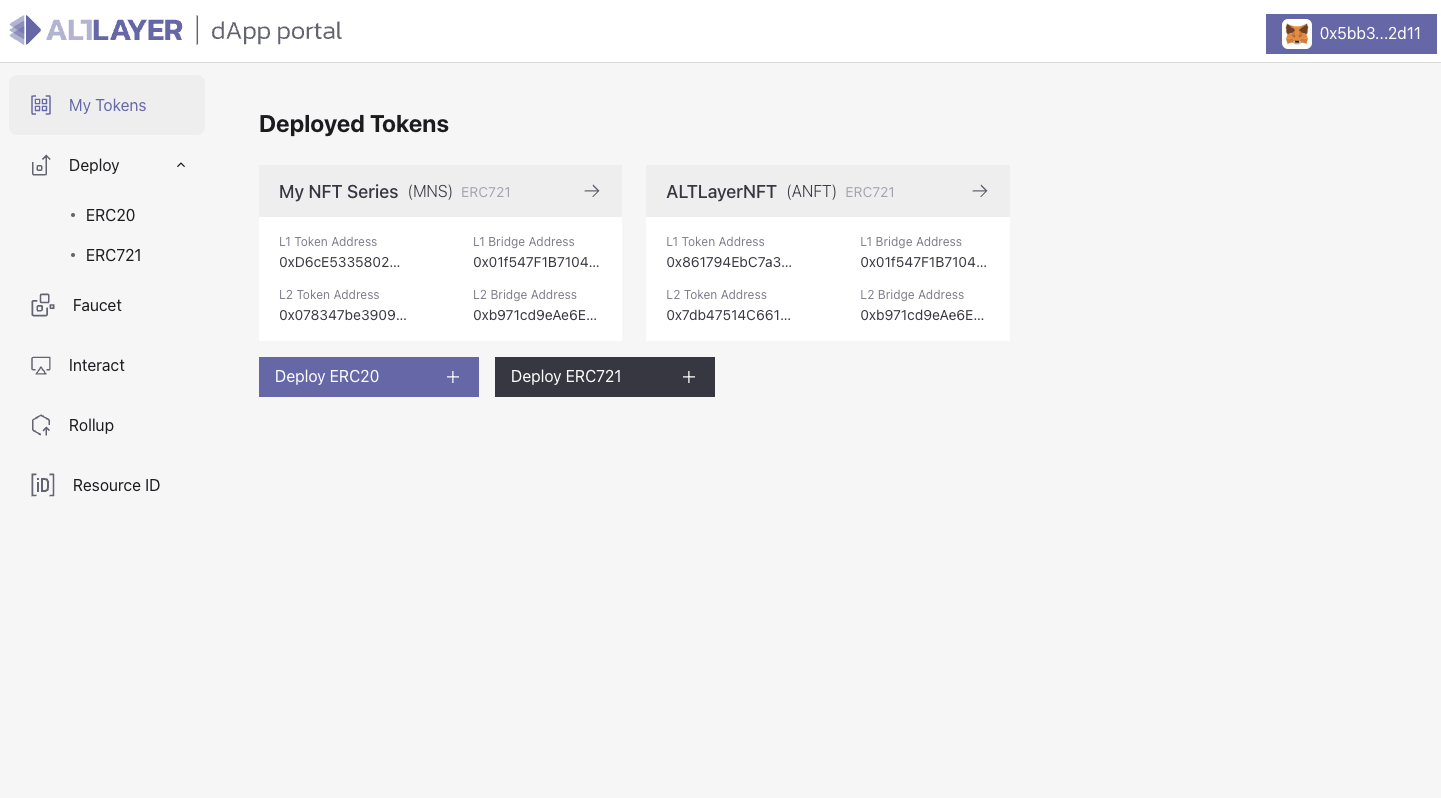The image size is (1441, 798).
Task: Click the Faucet icon in sidebar
Action: coord(41,305)
